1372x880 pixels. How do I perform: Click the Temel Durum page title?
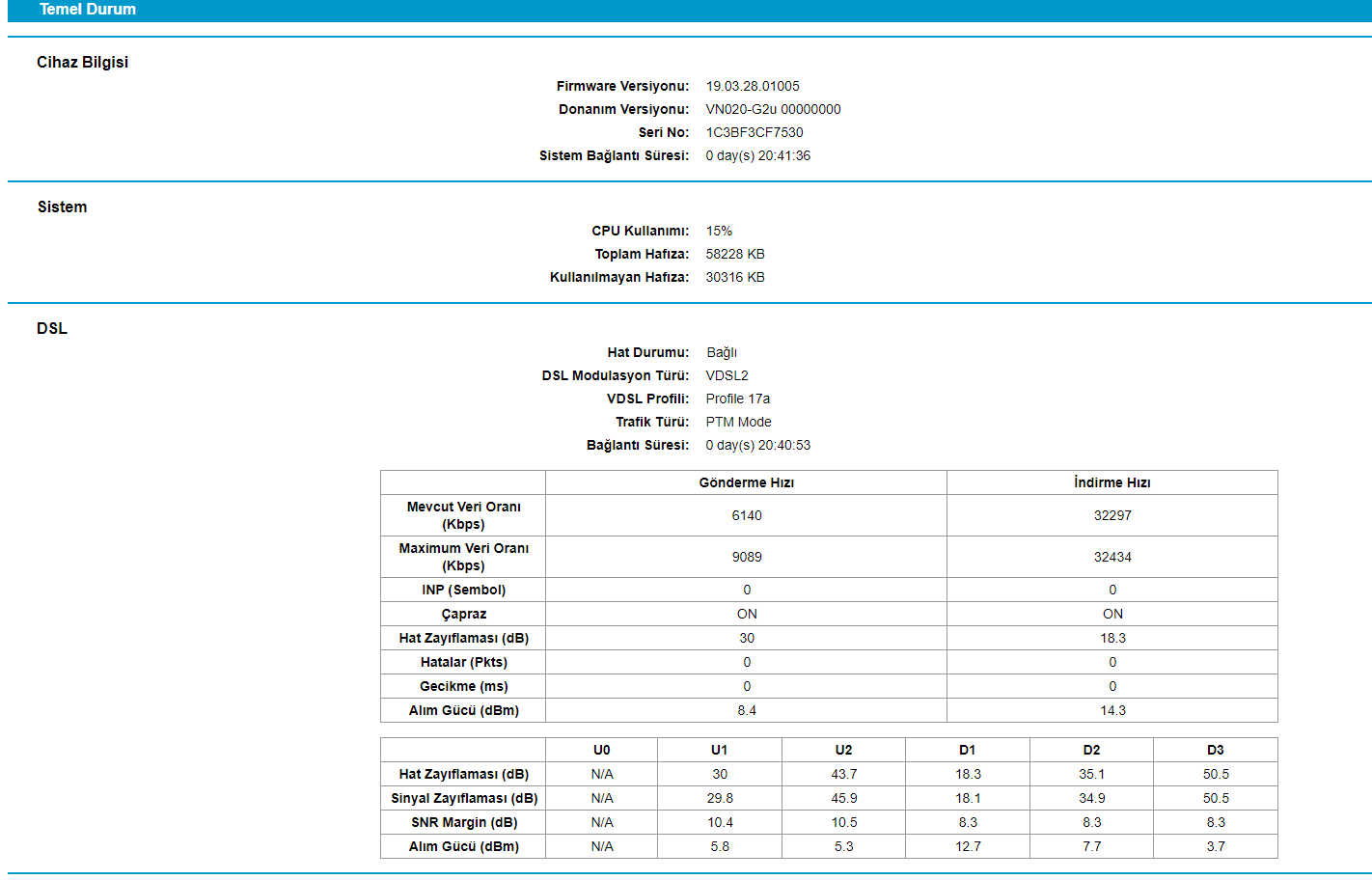[x=88, y=10]
